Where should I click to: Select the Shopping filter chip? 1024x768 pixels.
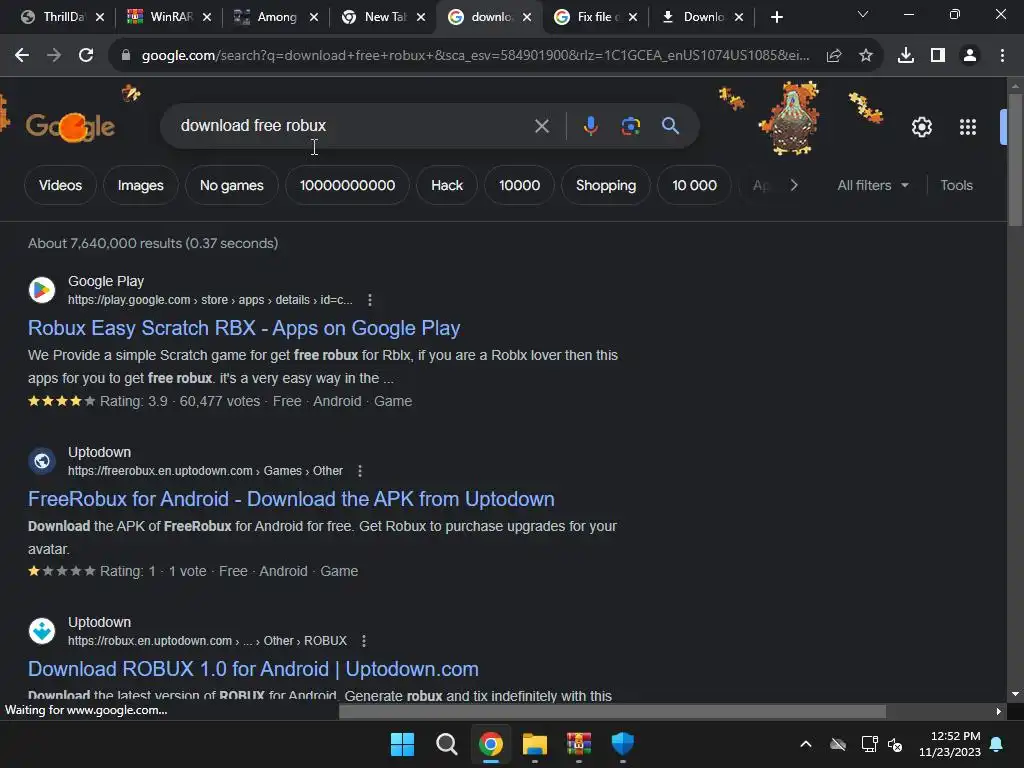pyautogui.click(x=605, y=185)
